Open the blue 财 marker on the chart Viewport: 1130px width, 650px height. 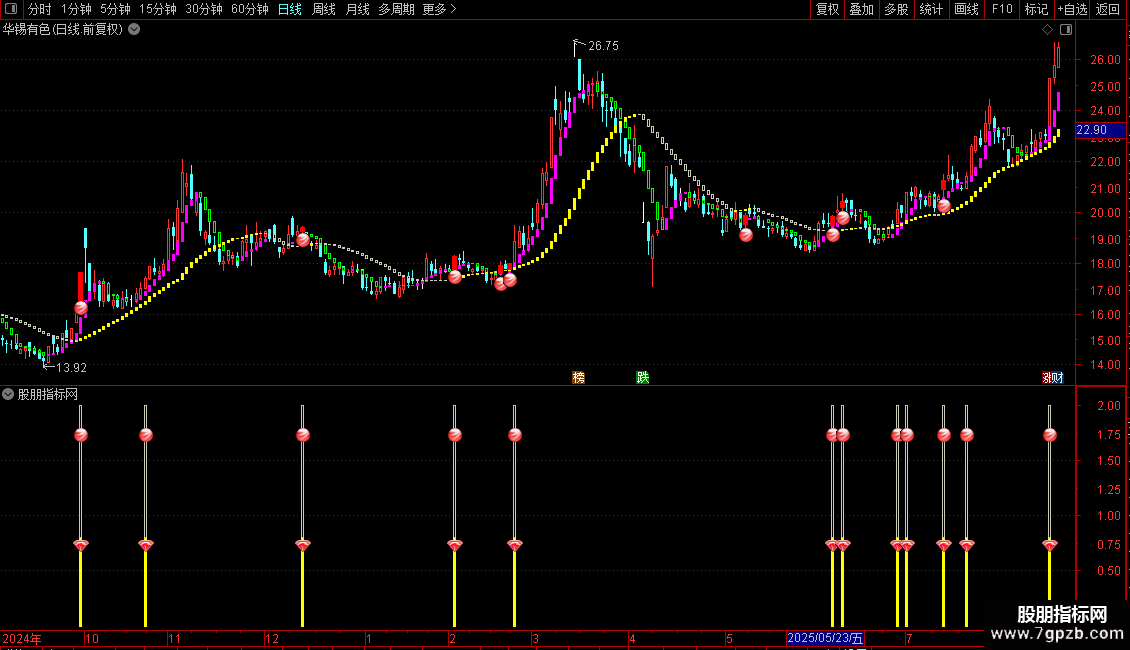tap(1057, 378)
